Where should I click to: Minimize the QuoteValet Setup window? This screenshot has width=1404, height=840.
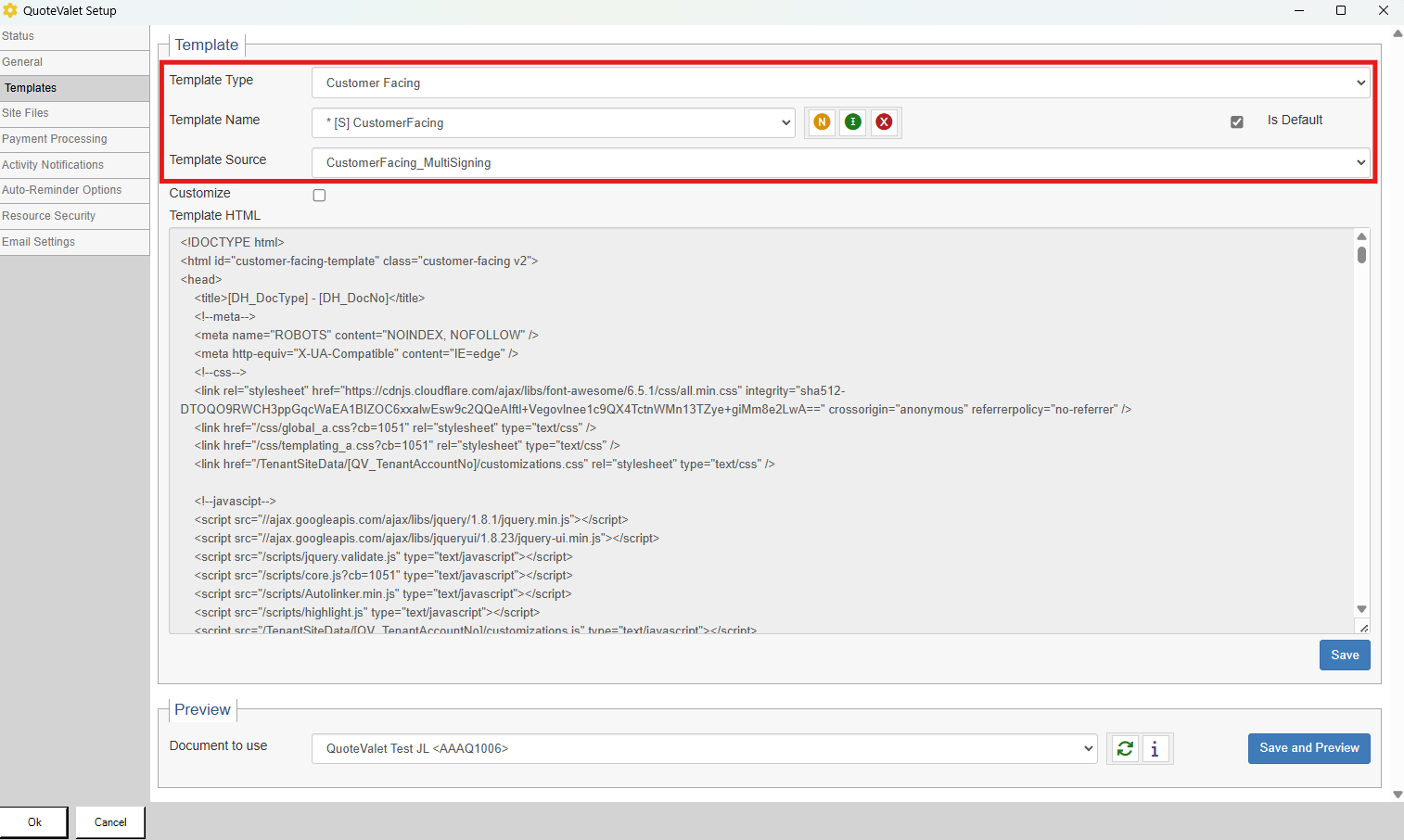click(1299, 10)
